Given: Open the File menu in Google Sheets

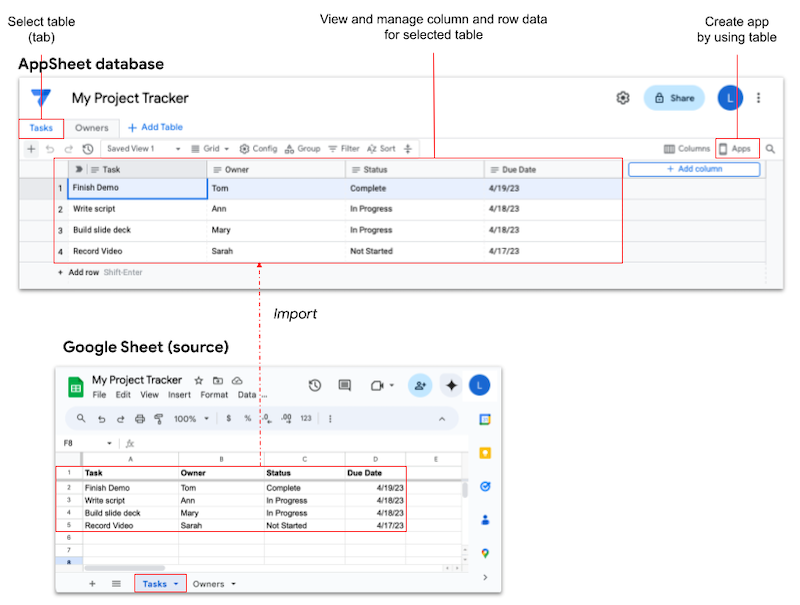Looking at the screenshot, I should tap(99, 395).
